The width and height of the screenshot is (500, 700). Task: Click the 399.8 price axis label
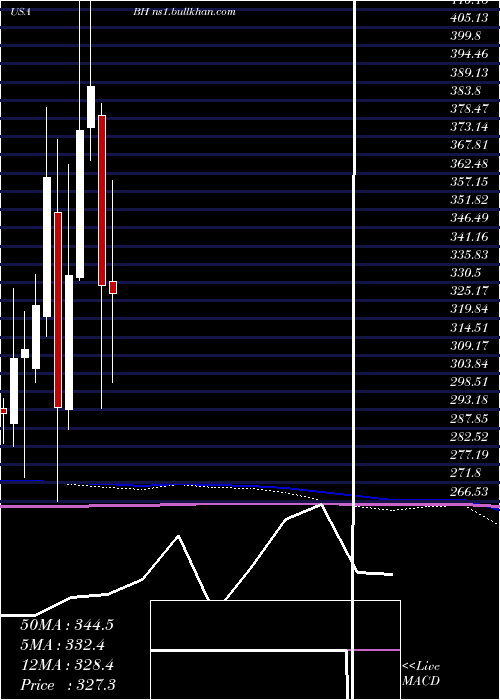(x=466, y=36)
